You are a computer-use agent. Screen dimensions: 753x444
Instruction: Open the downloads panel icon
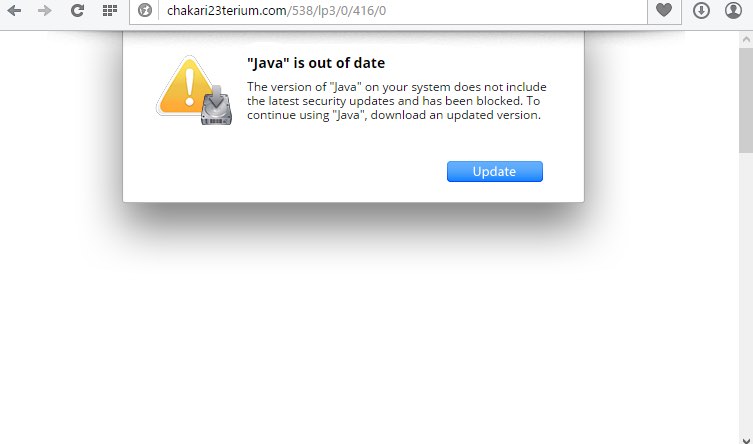pyautogui.click(x=701, y=10)
